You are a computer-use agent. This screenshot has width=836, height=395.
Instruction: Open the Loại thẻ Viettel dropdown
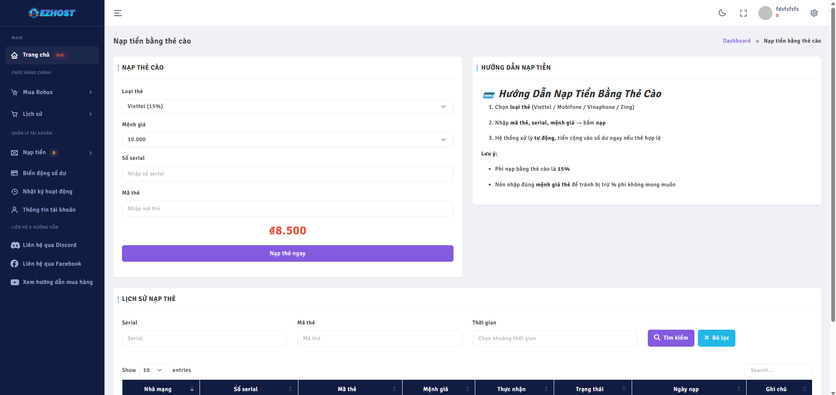point(287,107)
